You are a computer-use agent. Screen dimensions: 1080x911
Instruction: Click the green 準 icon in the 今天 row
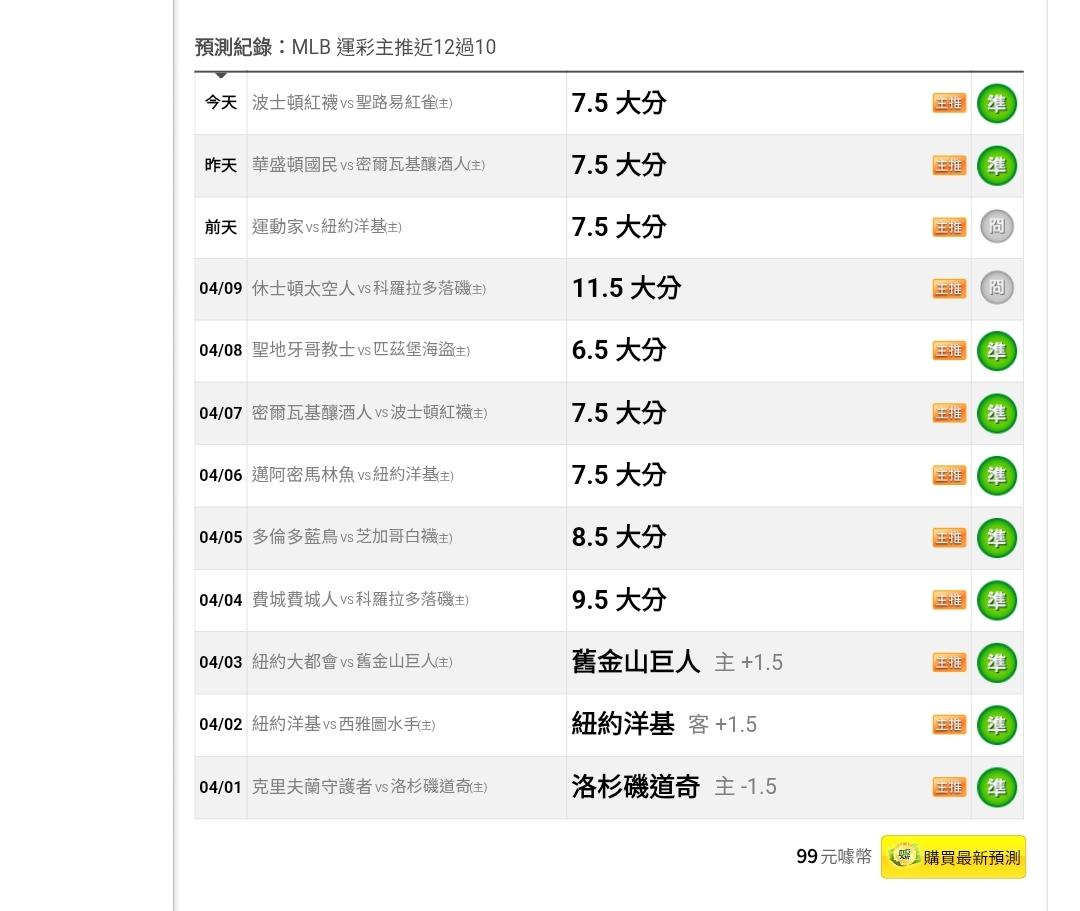[997, 103]
